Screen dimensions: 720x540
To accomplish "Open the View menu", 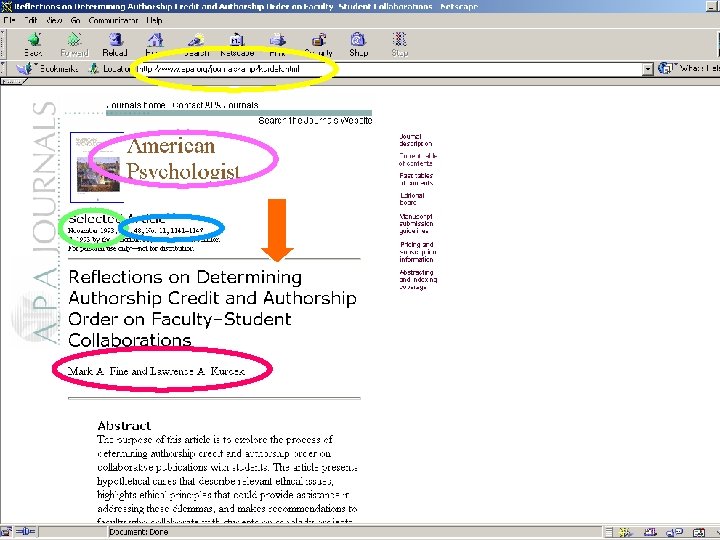I will coord(54,20).
